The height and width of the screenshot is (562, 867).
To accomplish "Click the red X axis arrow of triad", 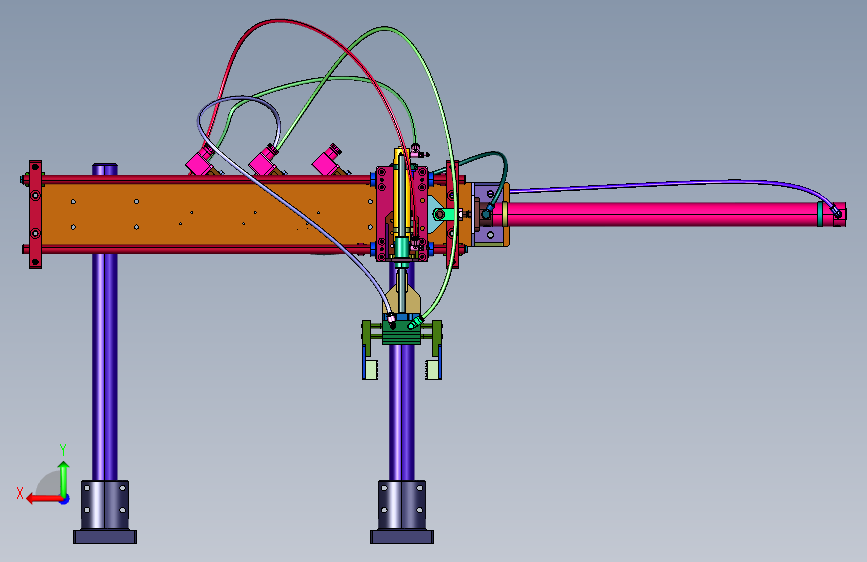I will point(44,498).
